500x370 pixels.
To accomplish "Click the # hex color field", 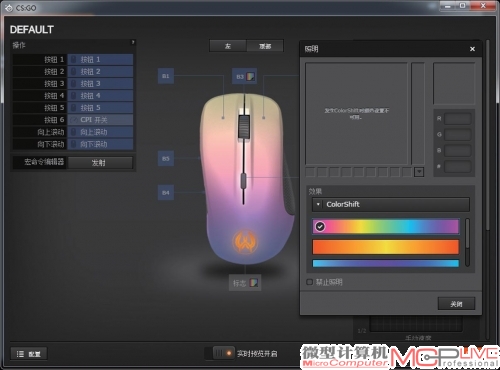I will (457, 166).
